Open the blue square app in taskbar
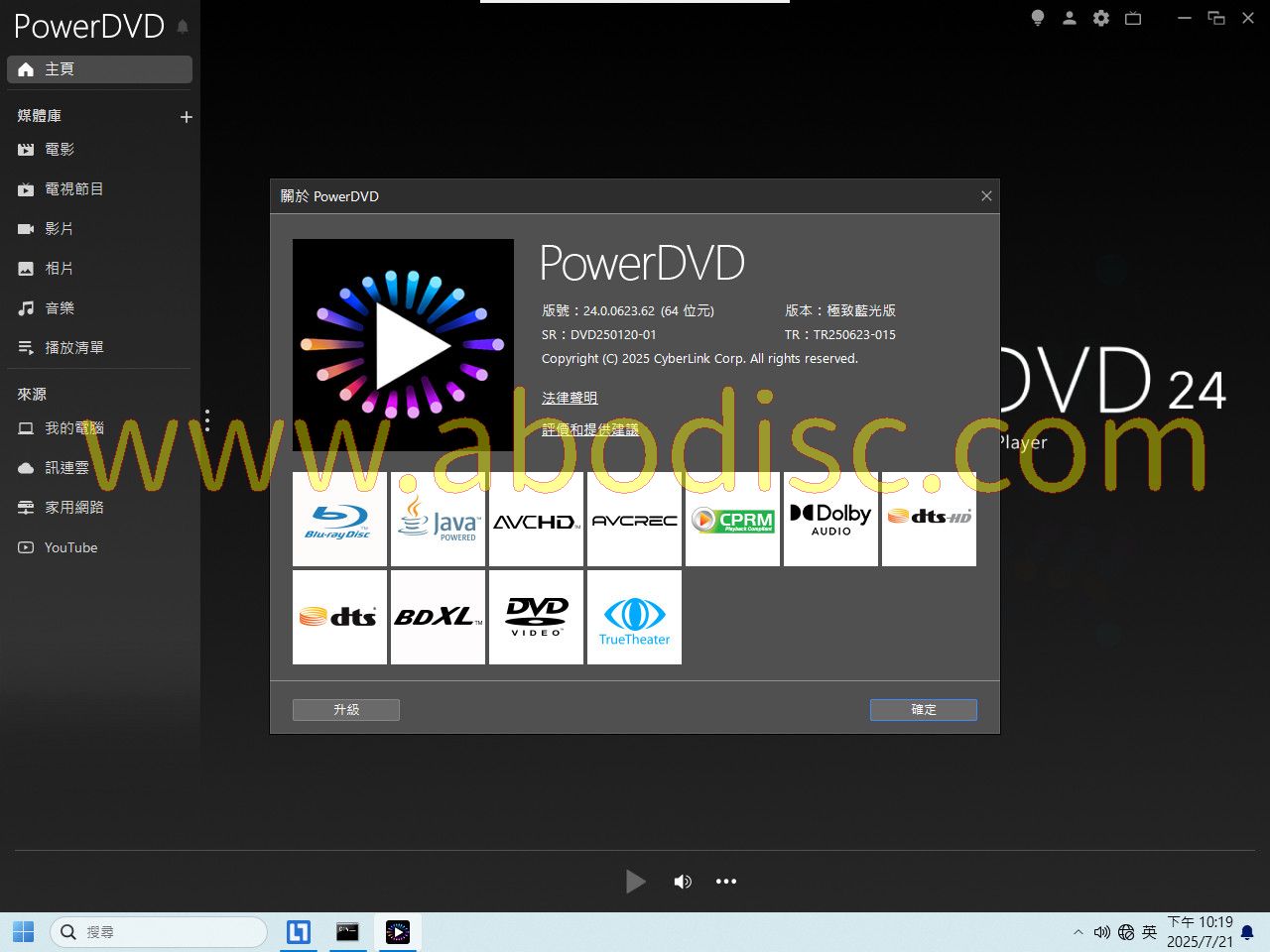 point(298,932)
